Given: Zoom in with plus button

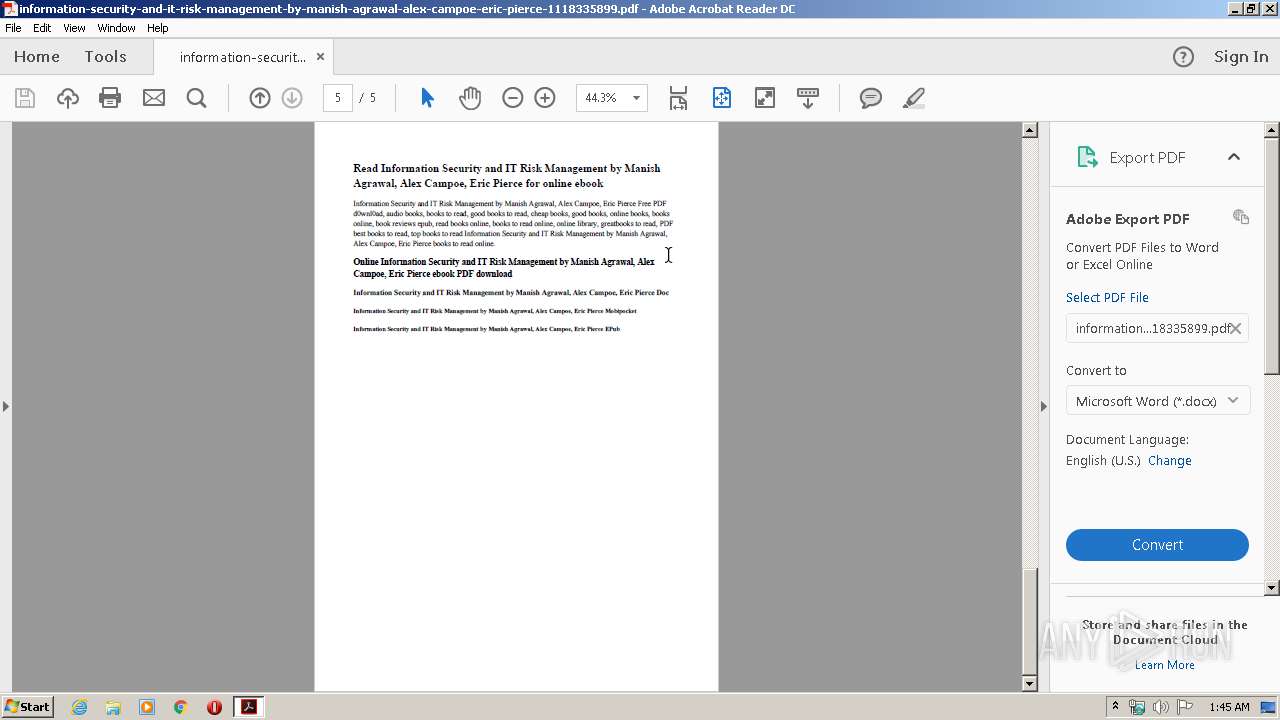Looking at the screenshot, I should 545,98.
